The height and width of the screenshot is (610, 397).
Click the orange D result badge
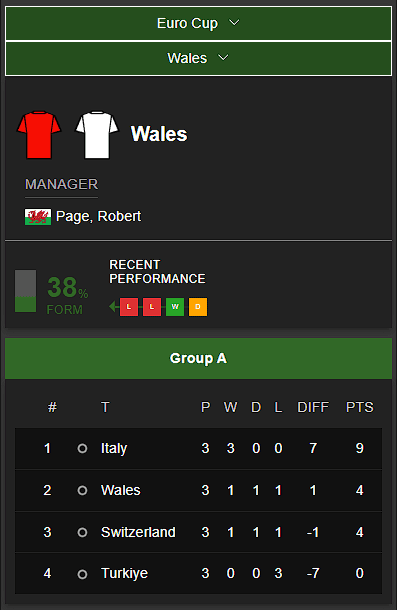(x=198, y=307)
